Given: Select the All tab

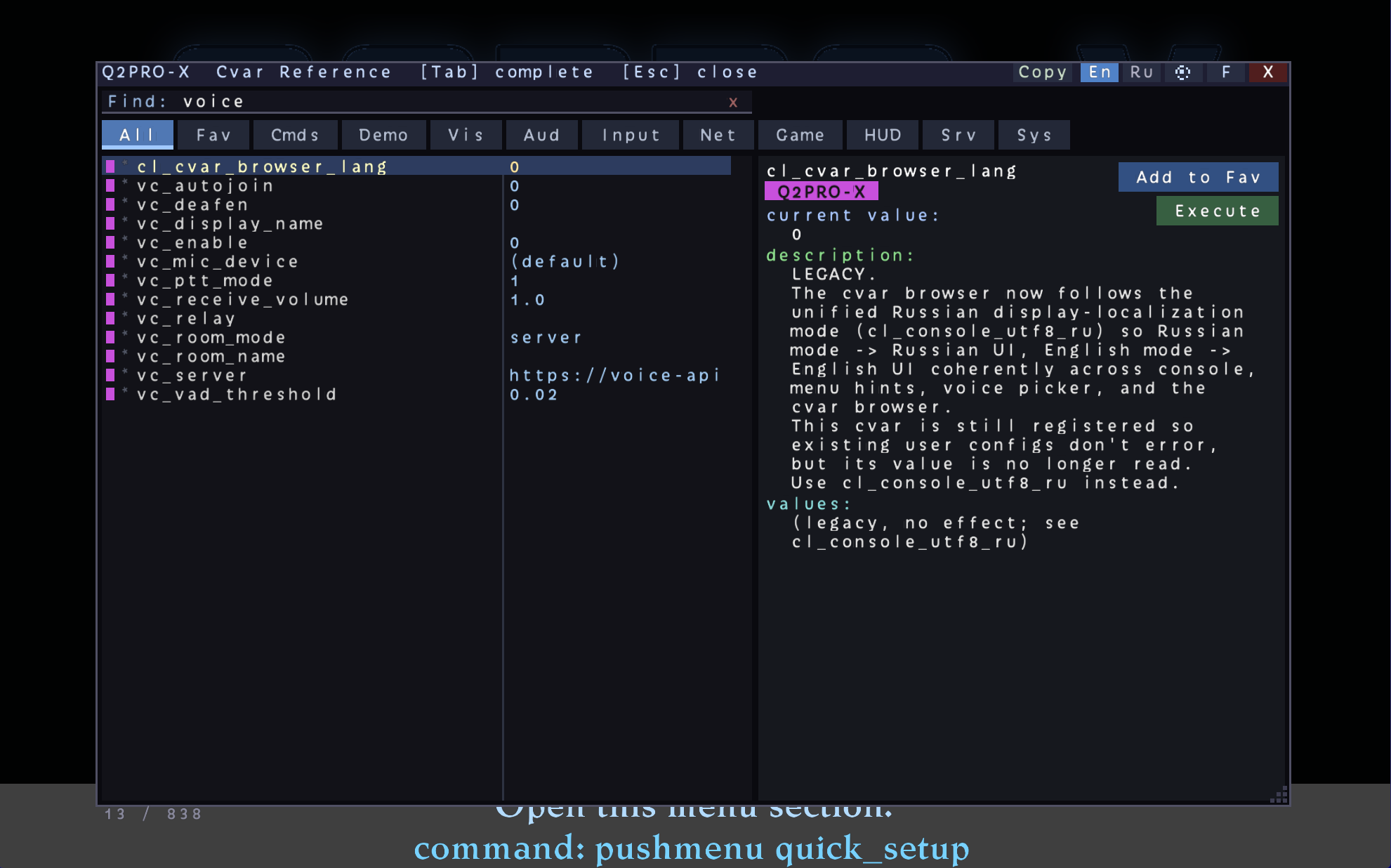Looking at the screenshot, I should [138, 135].
